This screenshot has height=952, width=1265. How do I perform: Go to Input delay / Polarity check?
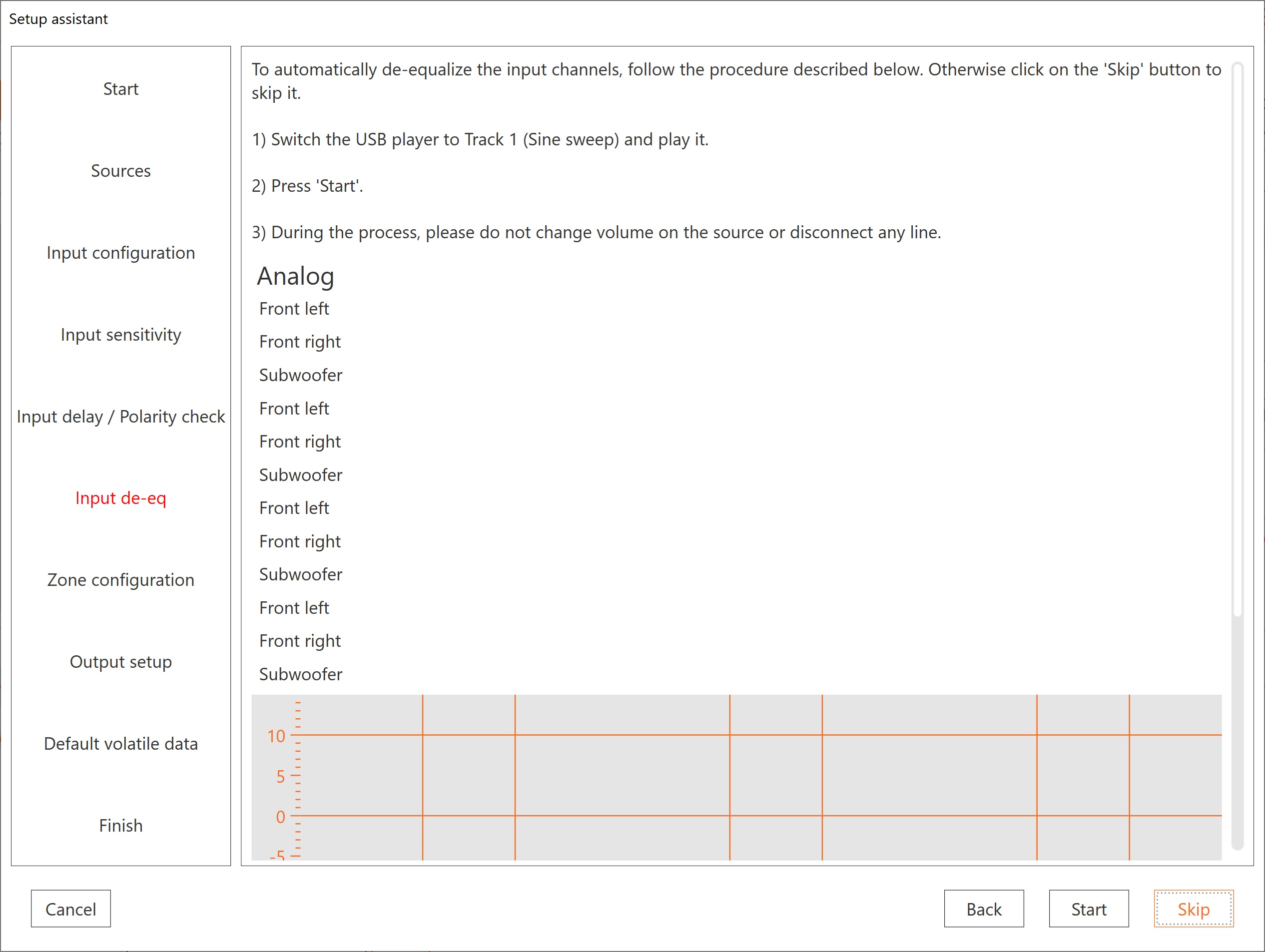(x=121, y=416)
